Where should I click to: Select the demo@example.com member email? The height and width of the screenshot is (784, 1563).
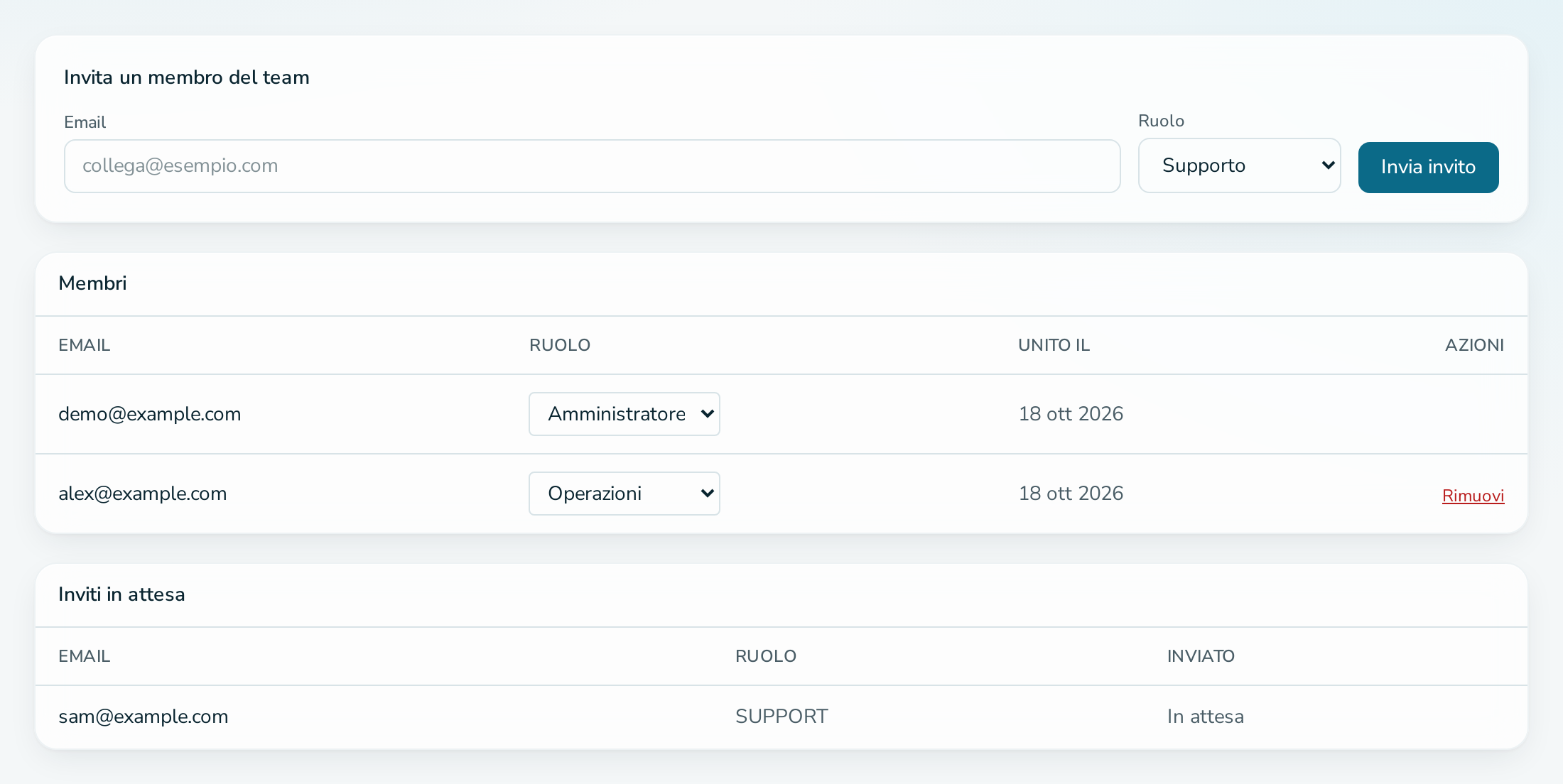149,414
